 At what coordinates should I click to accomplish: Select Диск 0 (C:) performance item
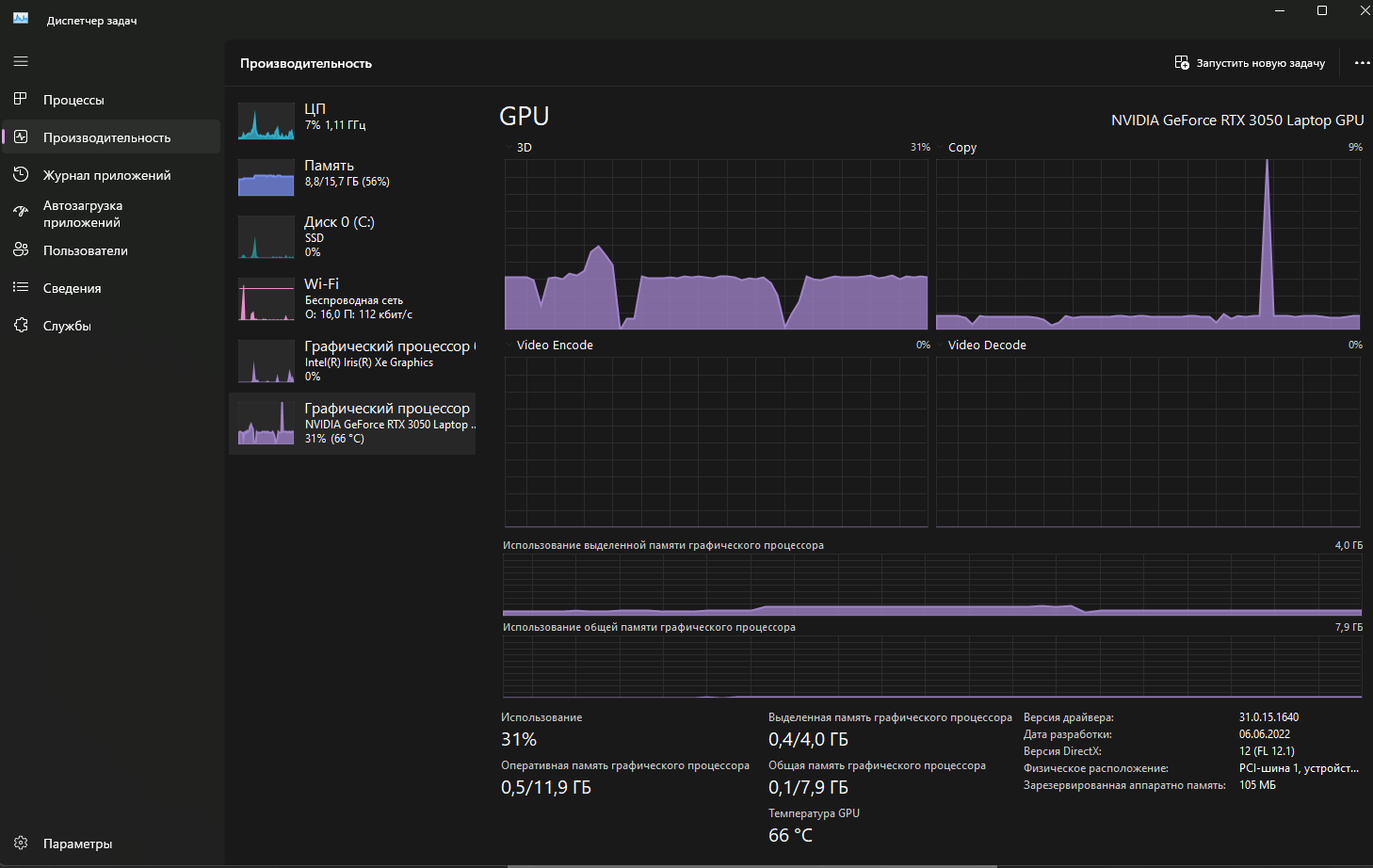tap(352, 236)
